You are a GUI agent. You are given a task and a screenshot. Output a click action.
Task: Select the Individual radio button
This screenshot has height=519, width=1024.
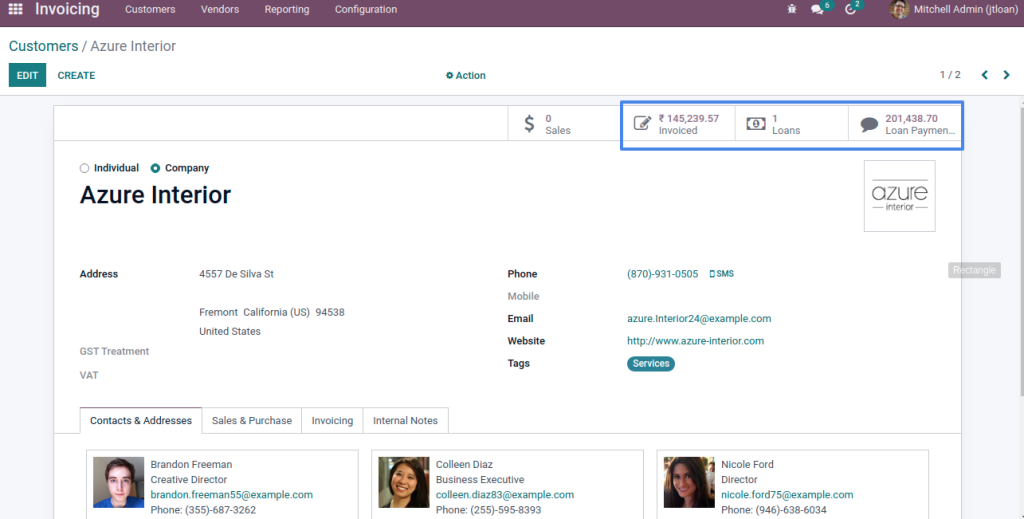point(84,168)
